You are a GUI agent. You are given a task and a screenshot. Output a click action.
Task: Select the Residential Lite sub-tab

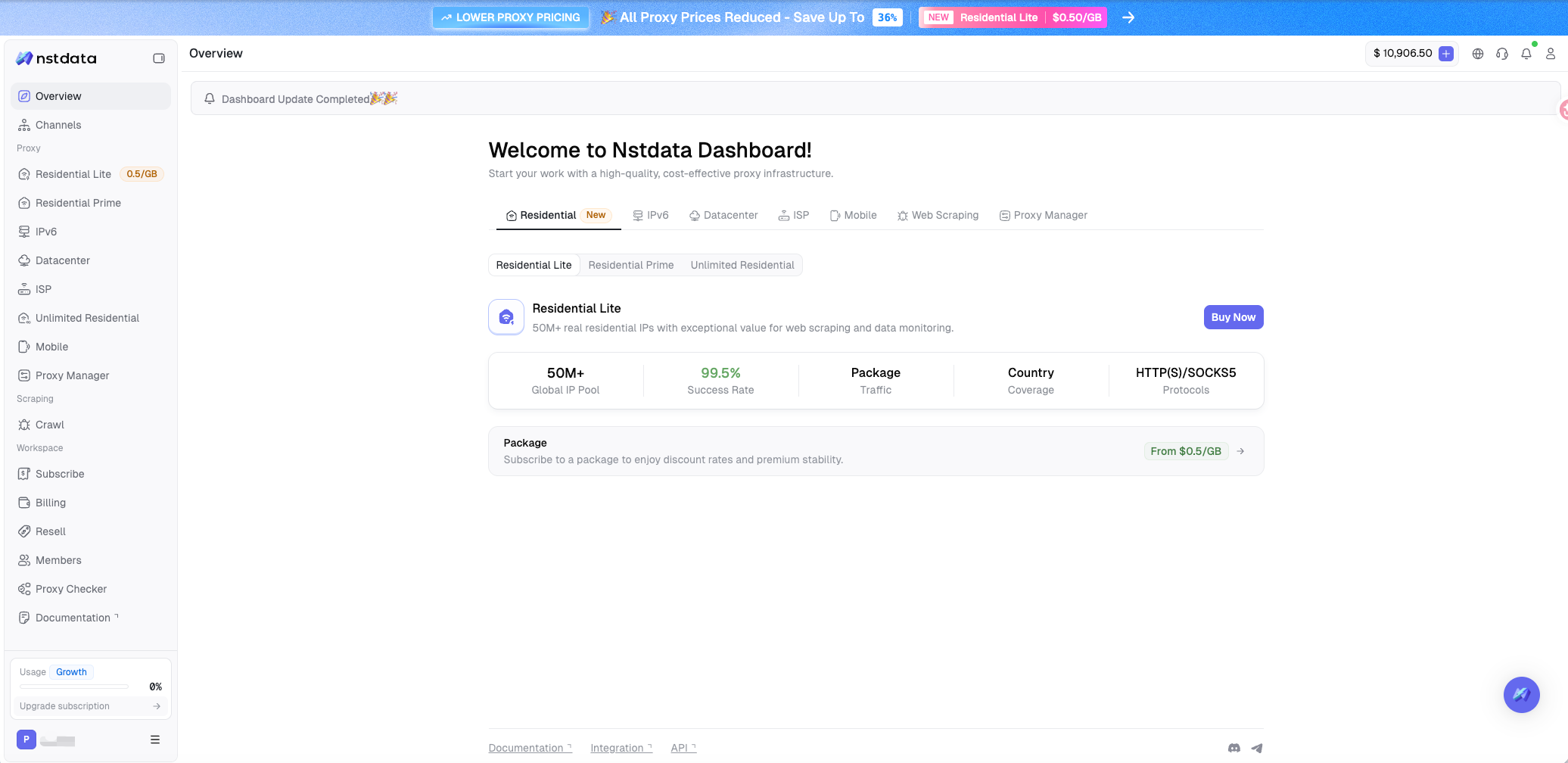[x=534, y=265]
